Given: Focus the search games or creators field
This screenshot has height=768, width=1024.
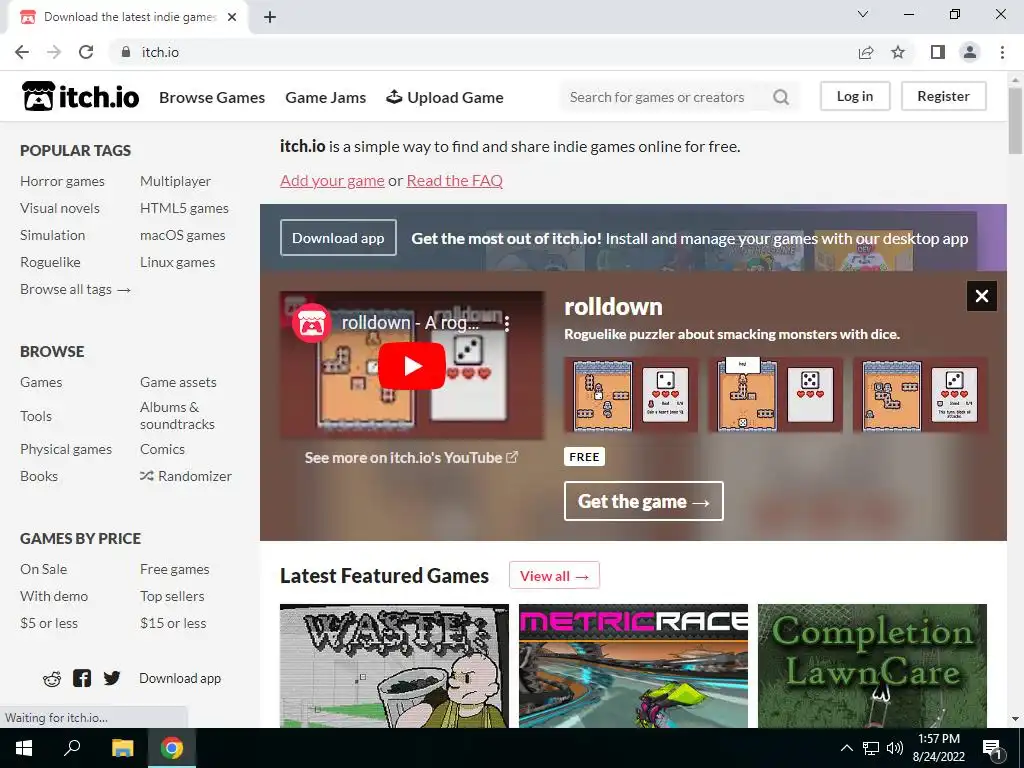Looking at the screenshot, I should click(666, 97).
